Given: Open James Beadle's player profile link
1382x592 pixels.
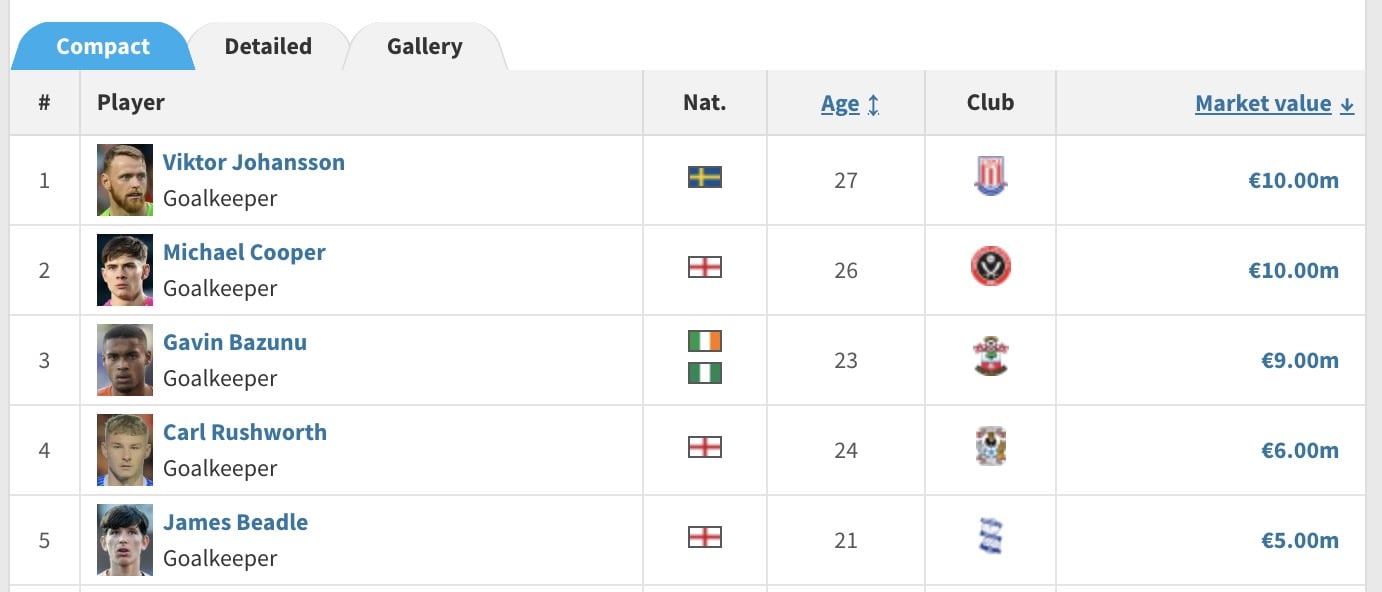Looking at the screenshot, I should click(236, 522).
